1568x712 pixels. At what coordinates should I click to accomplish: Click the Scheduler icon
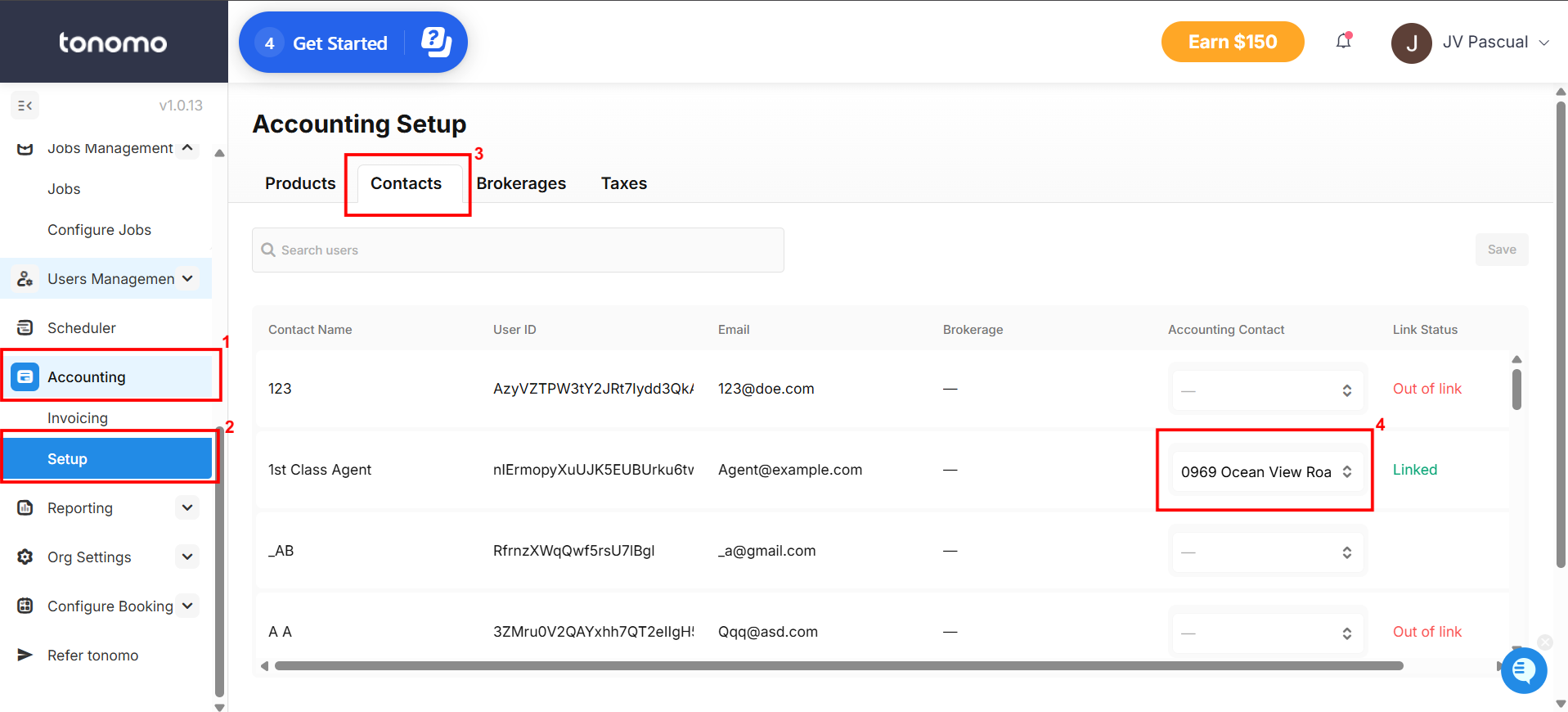pos(25,327)
